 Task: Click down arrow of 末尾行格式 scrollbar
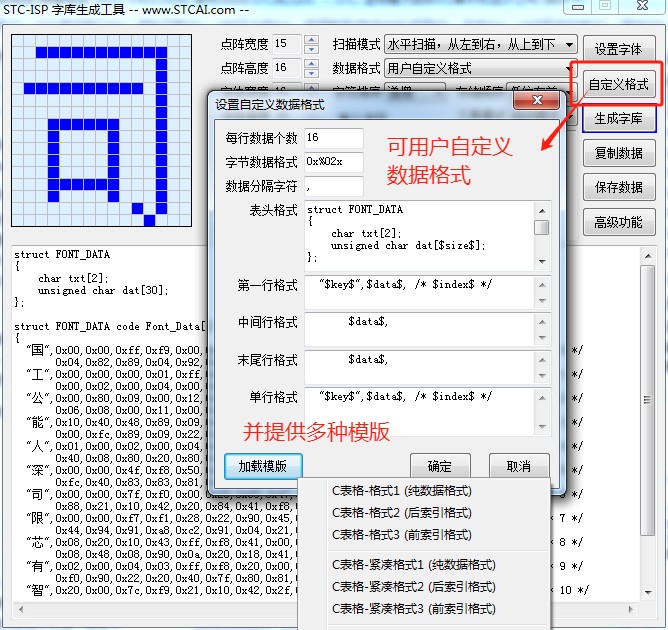coord(542,375)
